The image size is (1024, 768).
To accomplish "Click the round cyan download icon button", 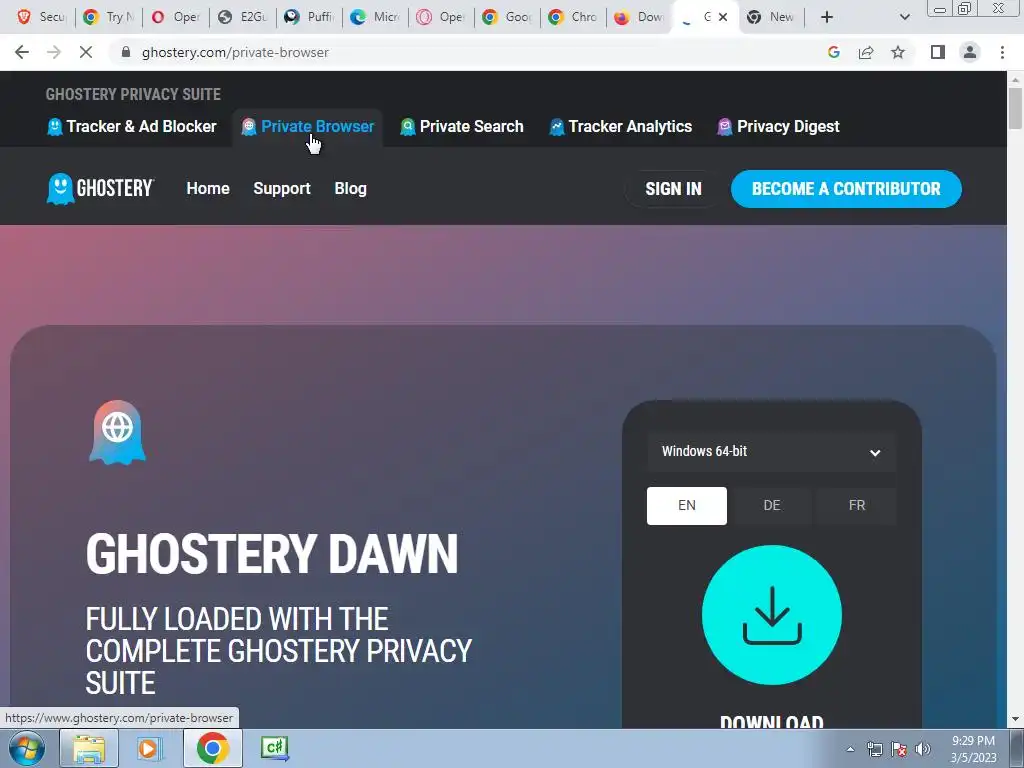I will pyautogui.click(x=772, y=615).
